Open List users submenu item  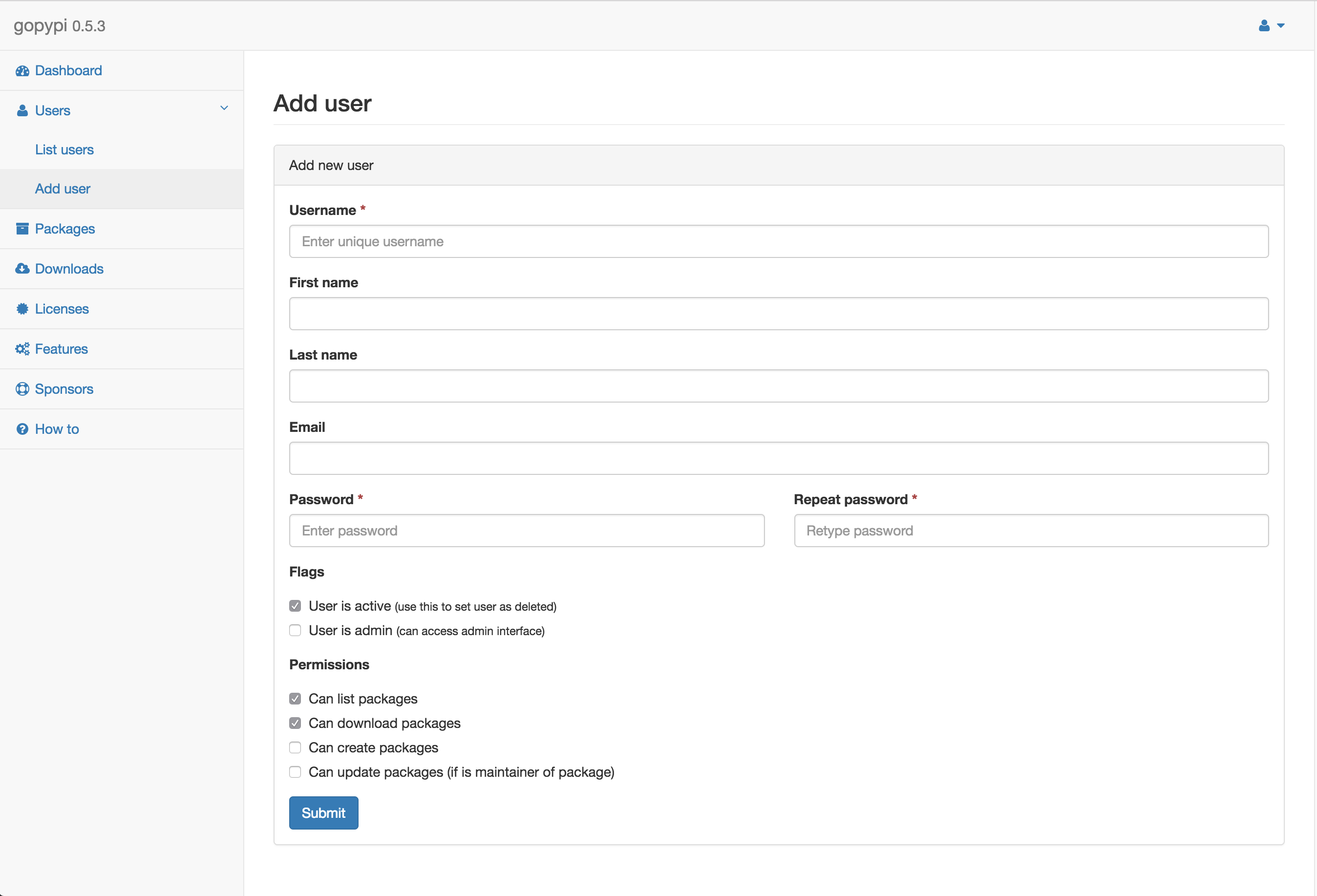[122, 149]
